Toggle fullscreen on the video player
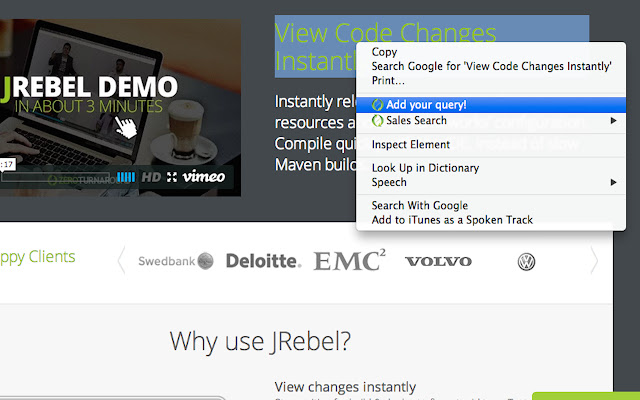The image size is (640, 400). pos(172,177)
